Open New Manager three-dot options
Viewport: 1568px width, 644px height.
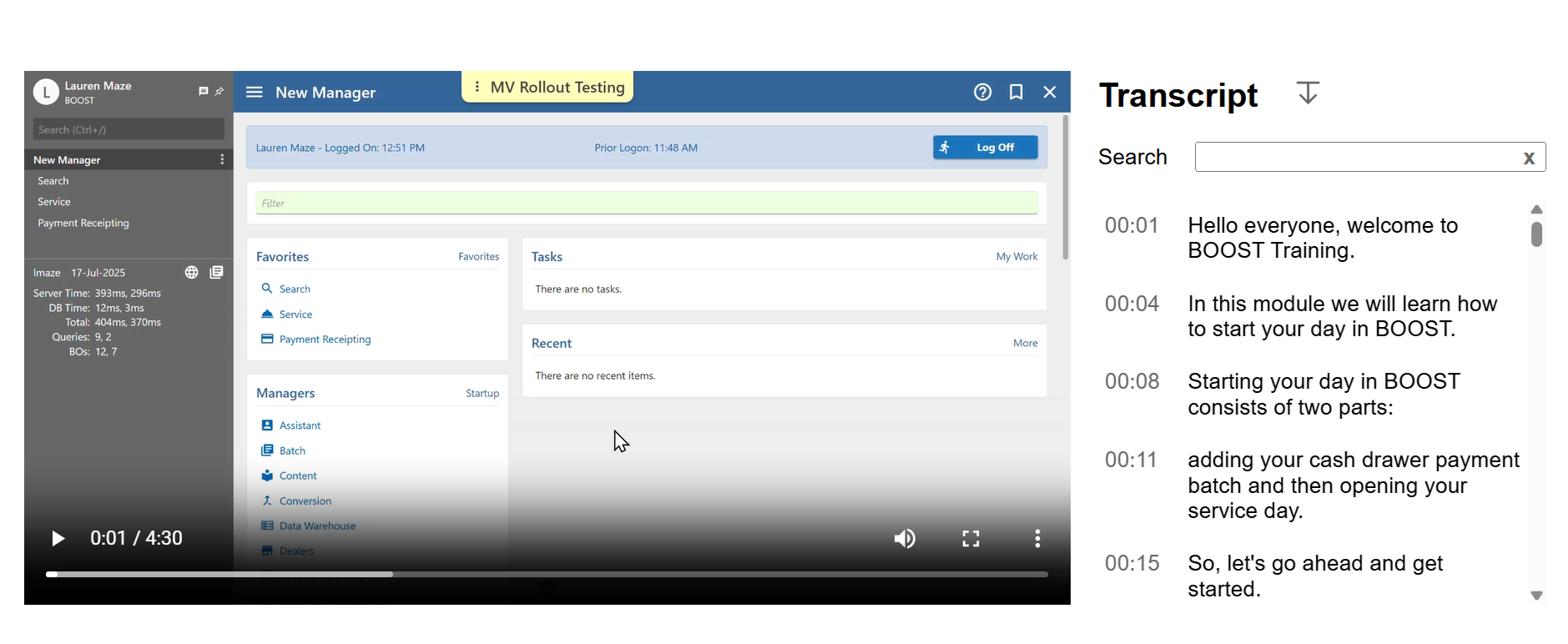[x=222, y=159]
